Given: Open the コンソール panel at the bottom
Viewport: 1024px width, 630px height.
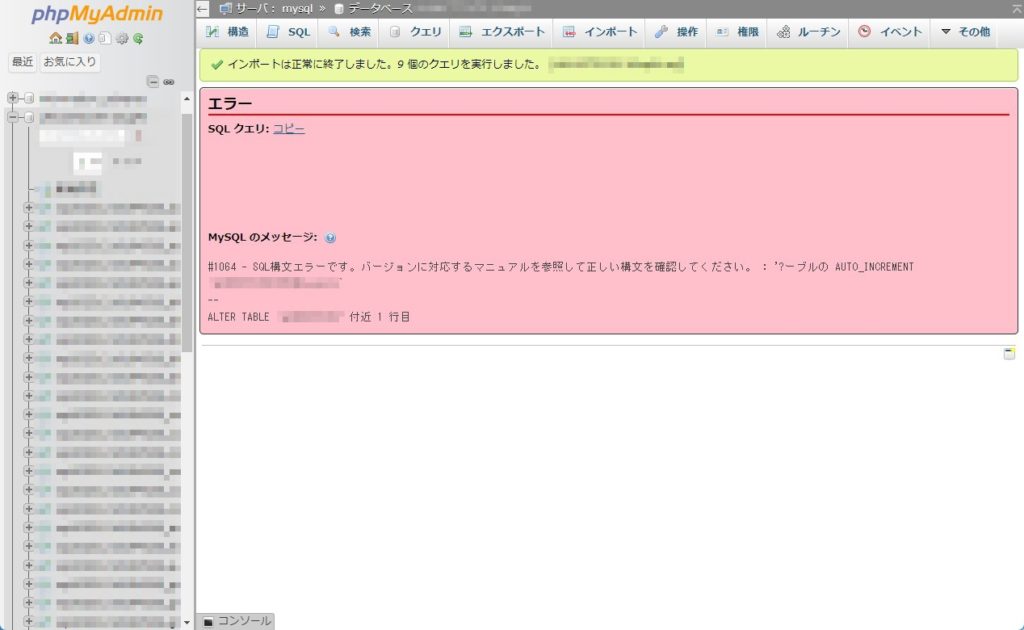Looking at the screenshot, I should point(236,621).
